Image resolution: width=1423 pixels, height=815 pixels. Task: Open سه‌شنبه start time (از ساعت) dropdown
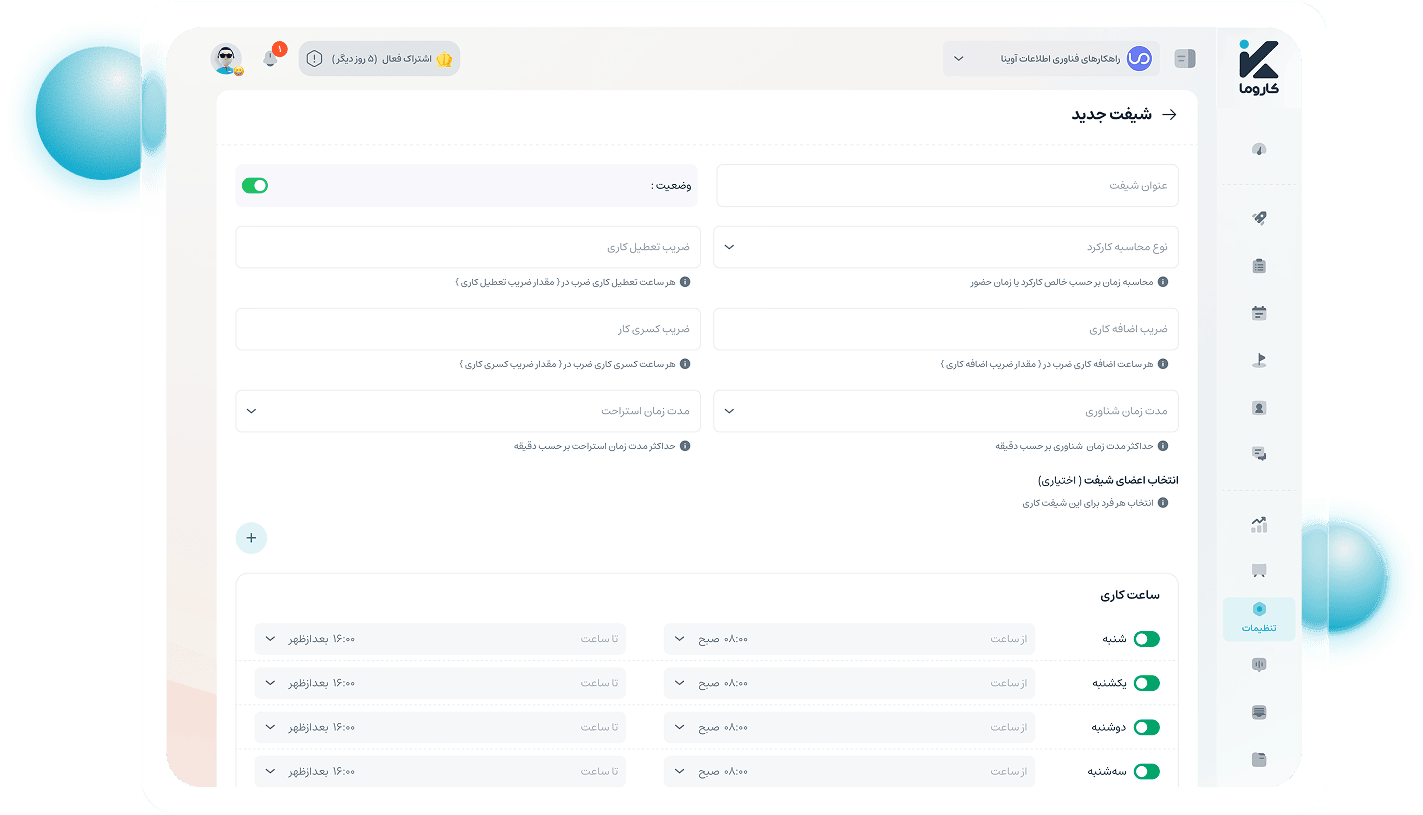[x=849, y=771]
